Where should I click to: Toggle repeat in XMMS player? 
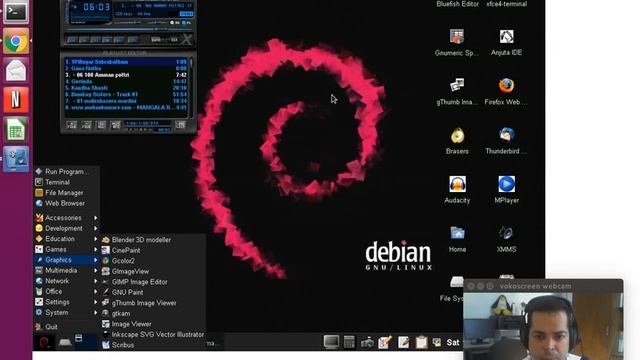(173, 40)
